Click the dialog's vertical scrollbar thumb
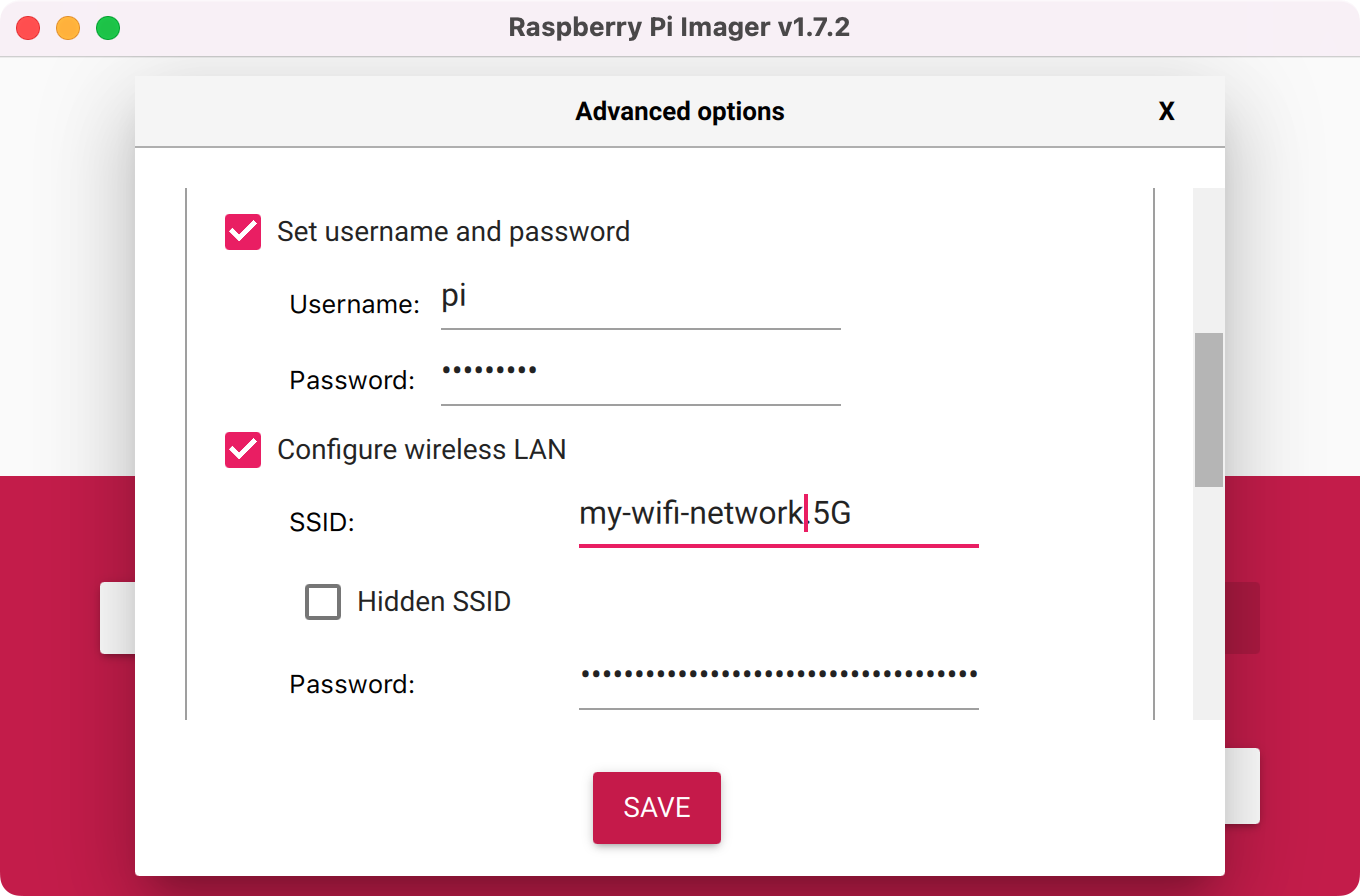The width and height of the screenshot is (1360, 896). (x=1209, y=410)
